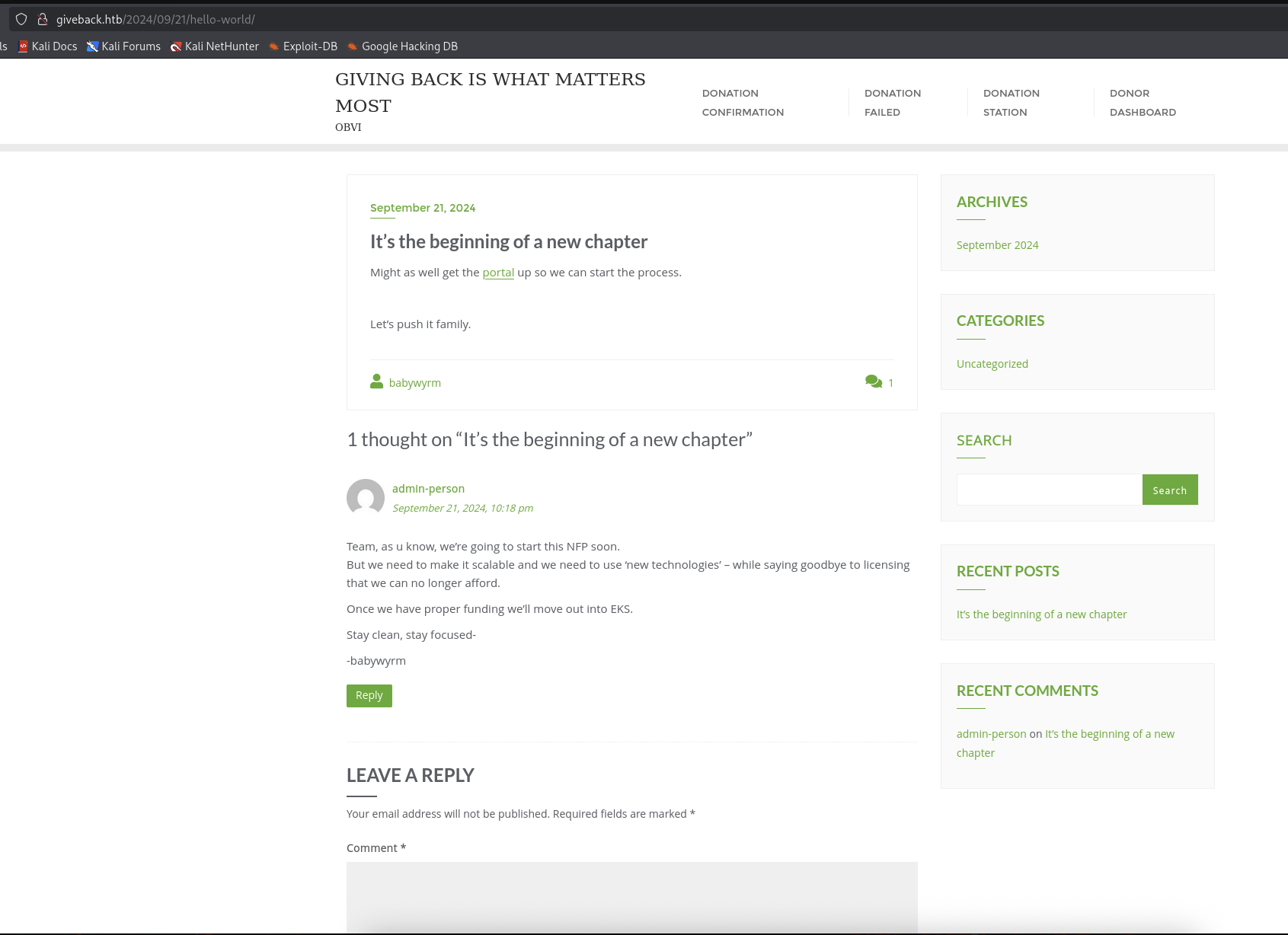
Task: Click the shield tracking protection icon
Action: coord(21,19)
